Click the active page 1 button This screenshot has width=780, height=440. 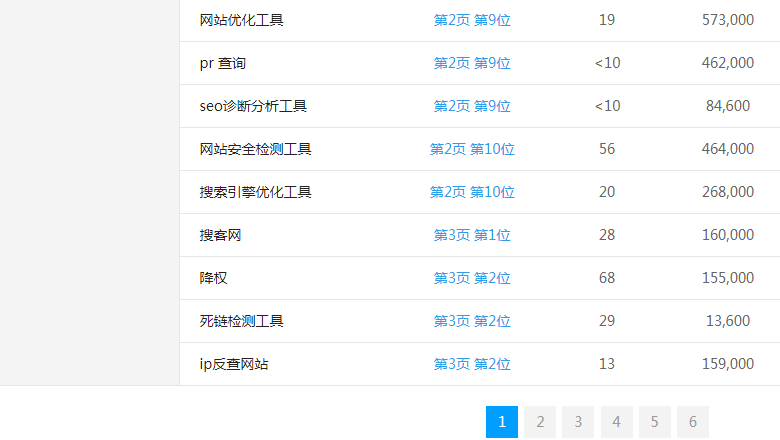click(x=502, y=422)
